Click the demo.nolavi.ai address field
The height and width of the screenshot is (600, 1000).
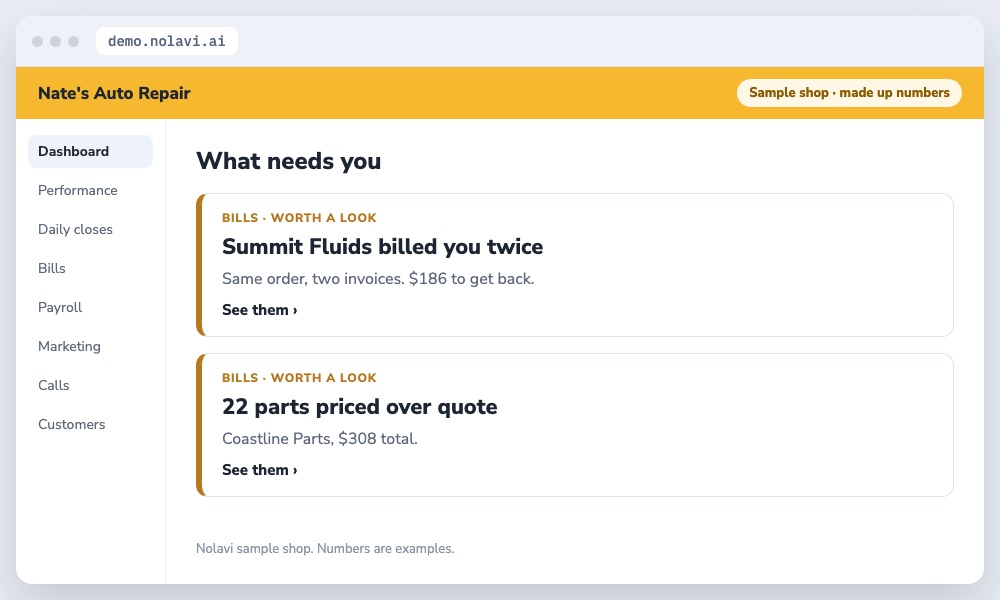[166, 41]
